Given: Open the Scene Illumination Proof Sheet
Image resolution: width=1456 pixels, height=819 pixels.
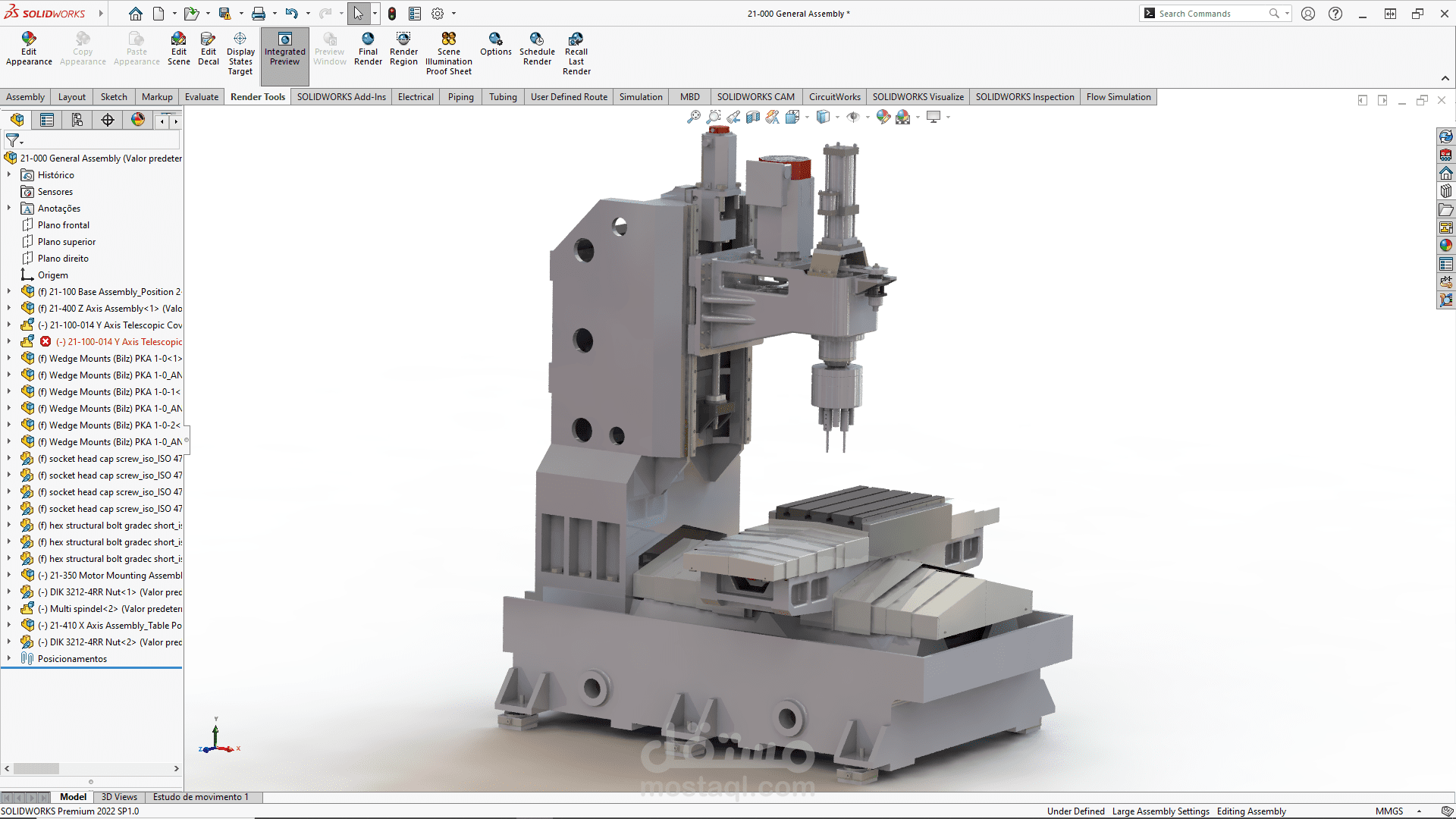Looking at the screenshot, I should coord(448,52).
